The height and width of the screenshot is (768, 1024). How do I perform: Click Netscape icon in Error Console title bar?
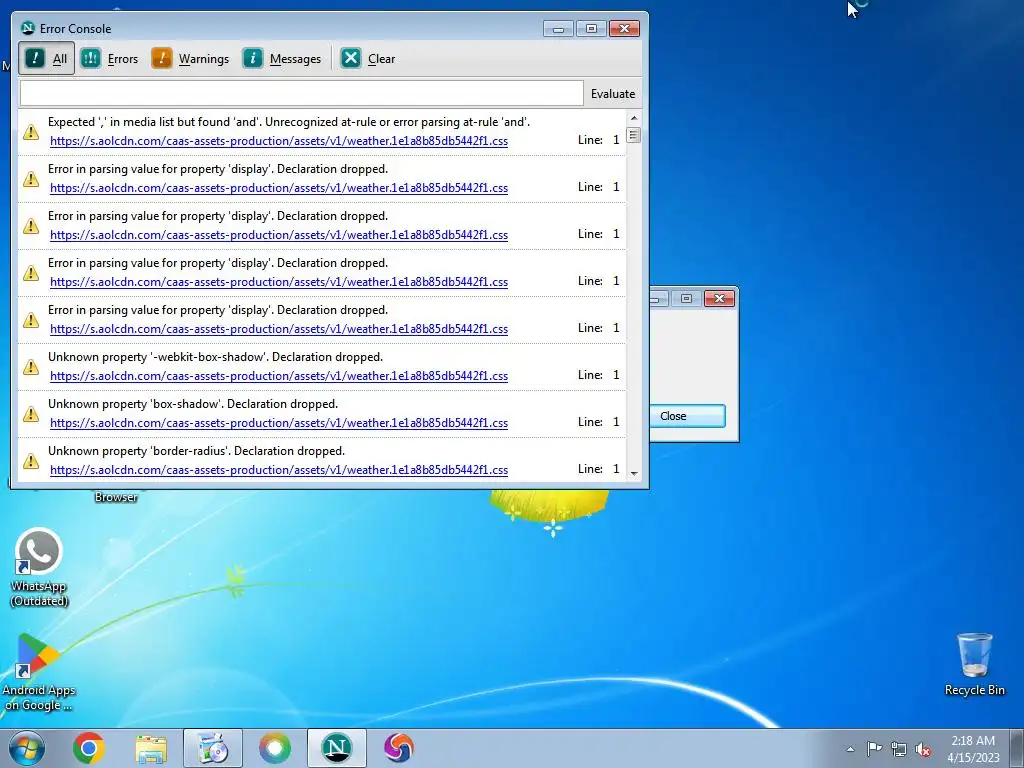point(27,28)
